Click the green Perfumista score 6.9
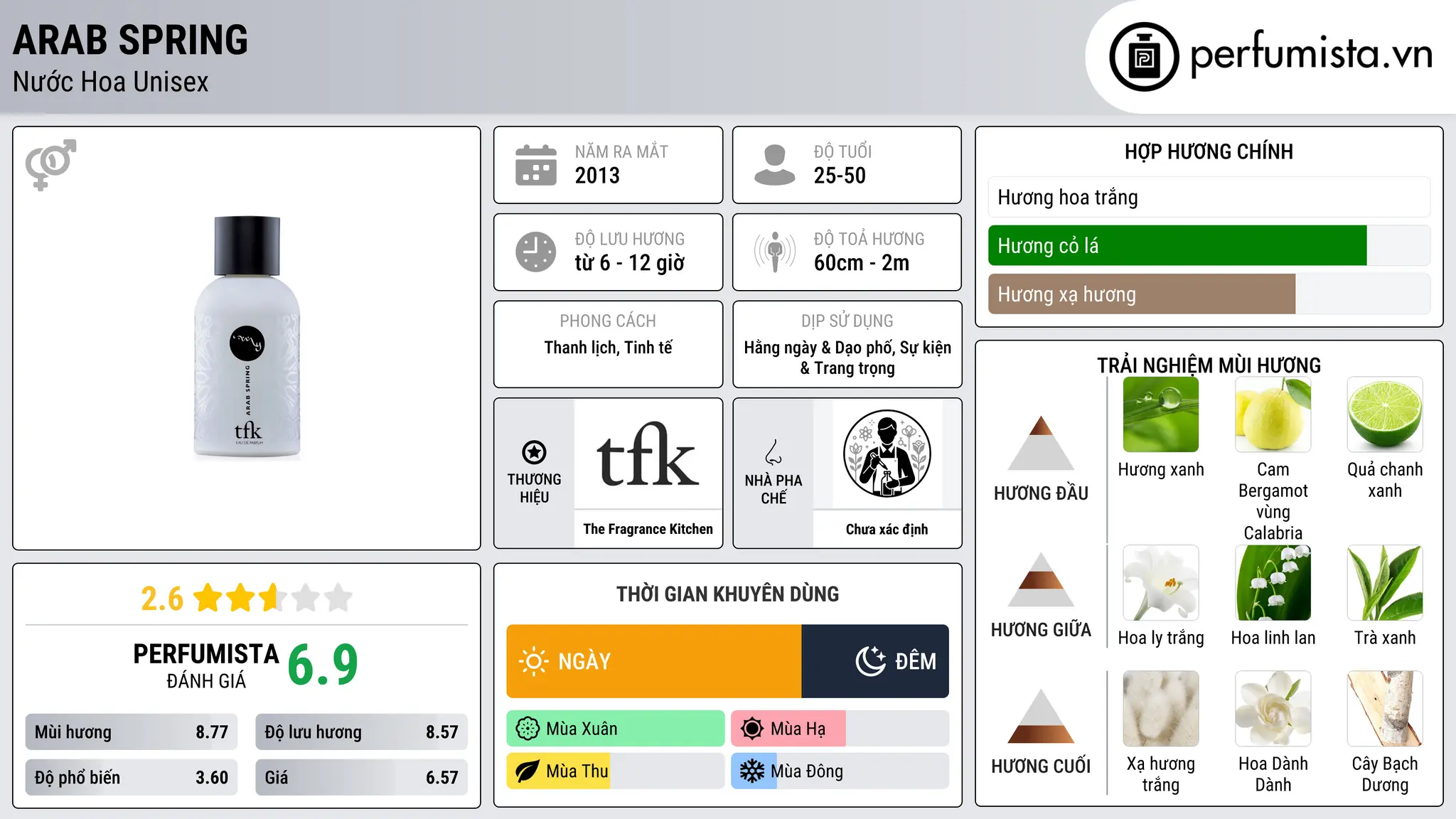 323,665
